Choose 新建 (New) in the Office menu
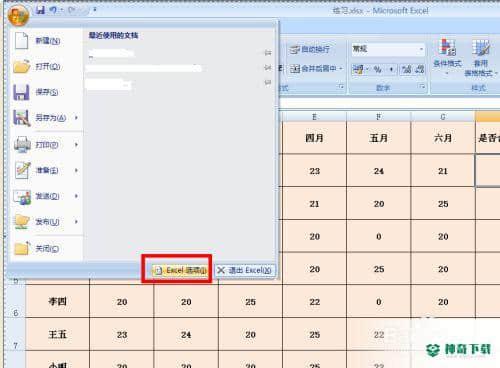The width and height of the screenshot is (500, 368). point(45,41)
